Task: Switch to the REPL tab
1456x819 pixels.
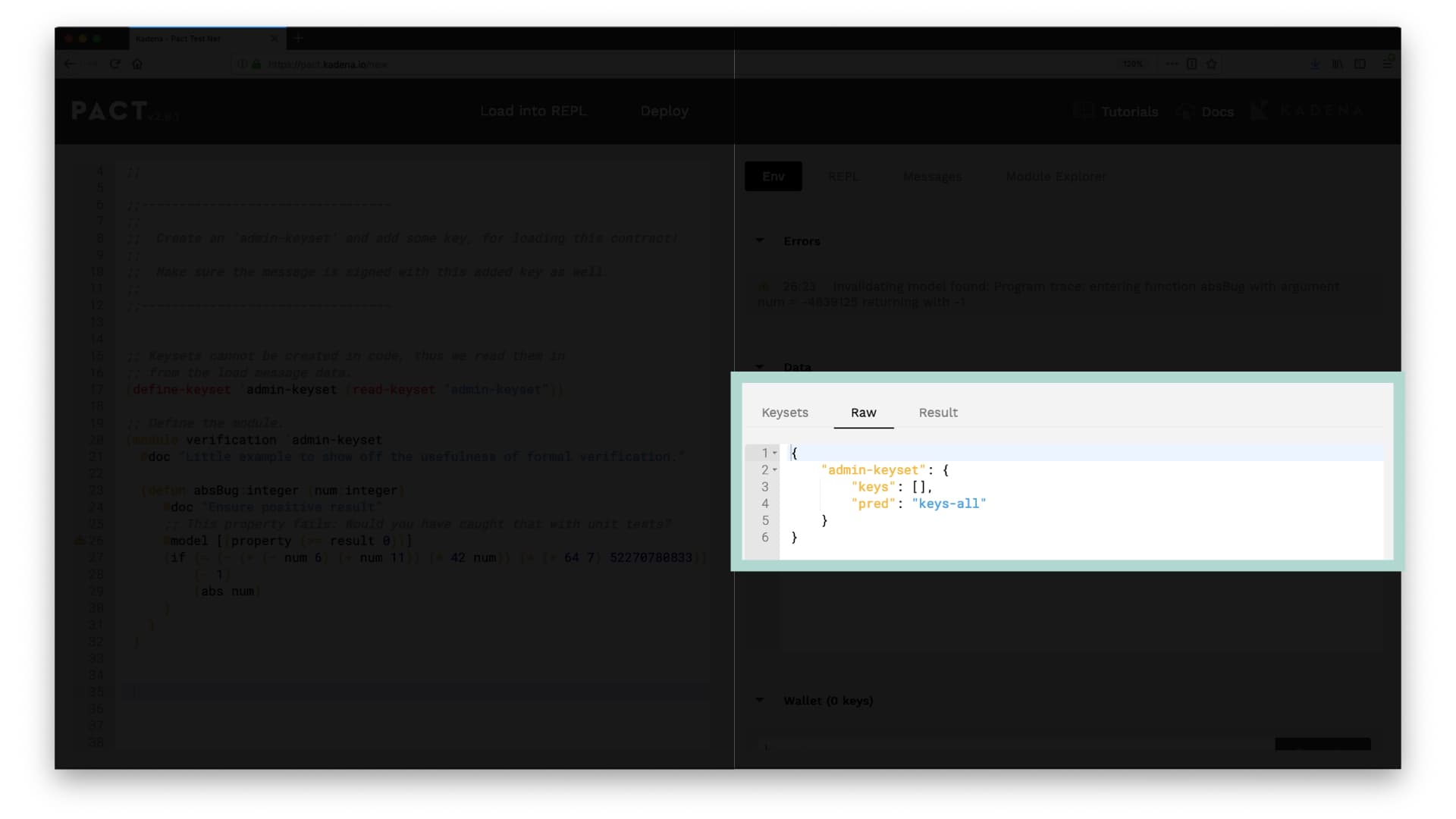Action: pos(843,176)
